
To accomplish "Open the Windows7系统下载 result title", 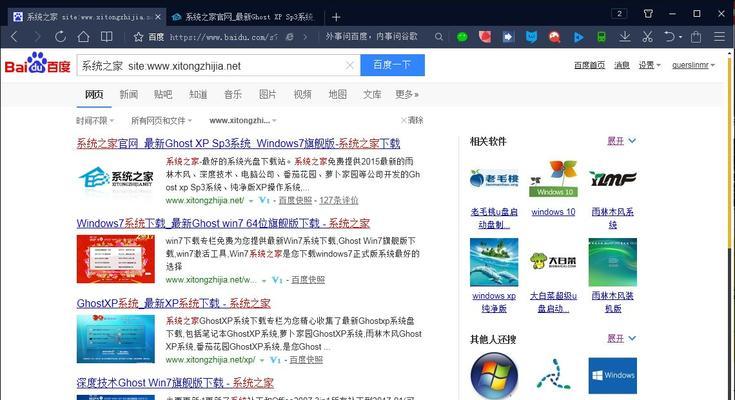I will (x=223, y=223).
